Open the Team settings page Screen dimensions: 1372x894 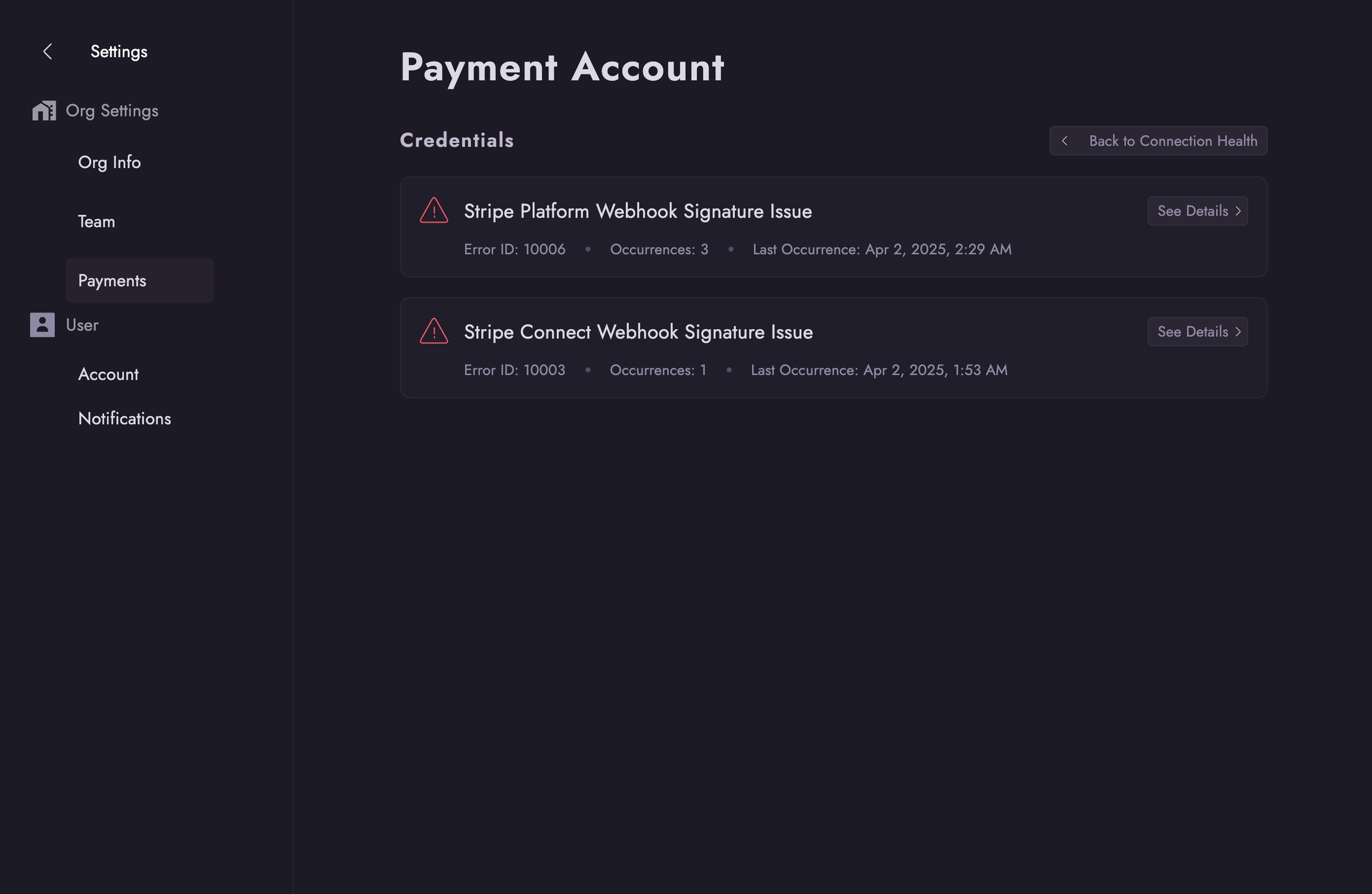[96, 221]
